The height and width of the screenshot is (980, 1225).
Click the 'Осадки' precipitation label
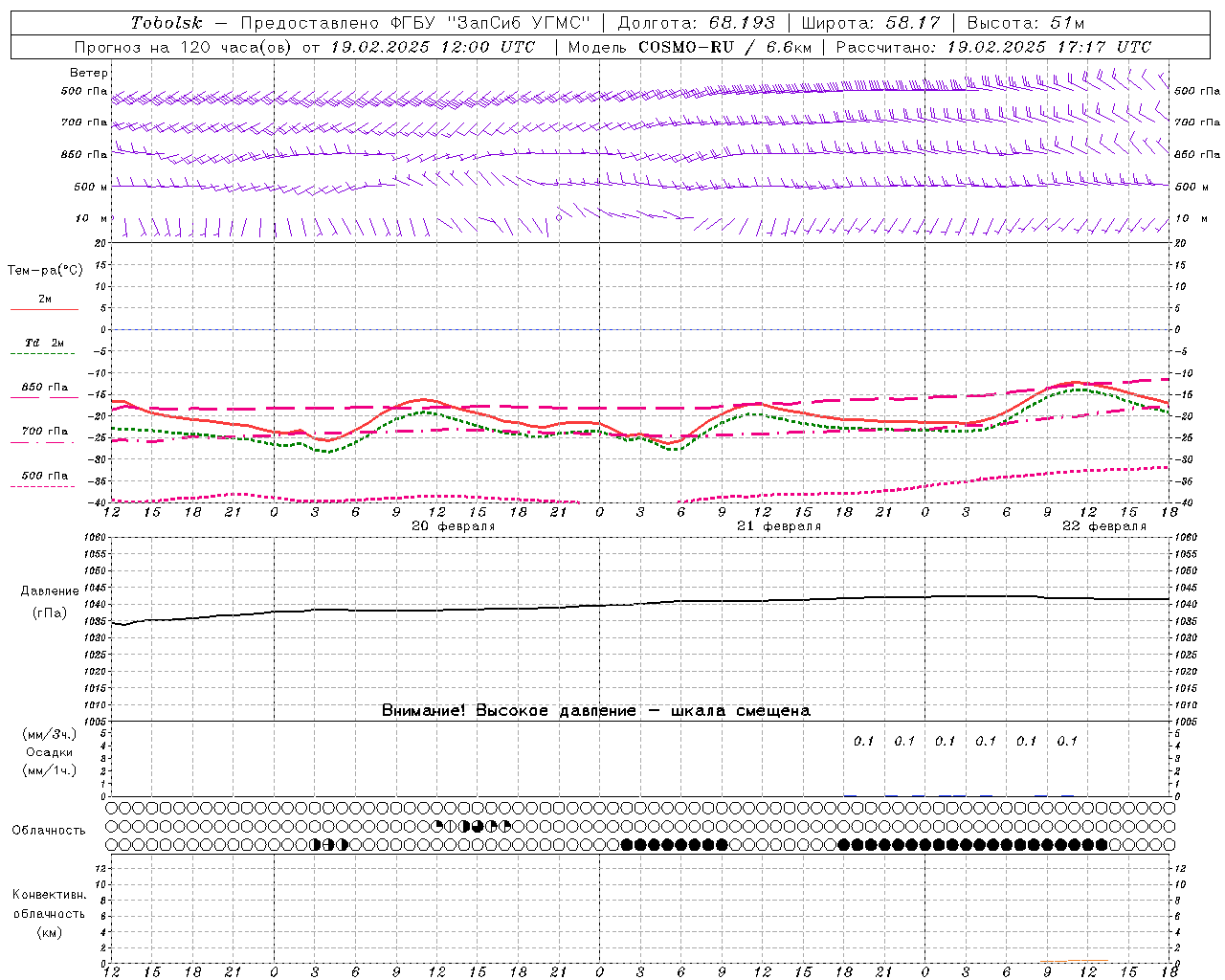50,752
